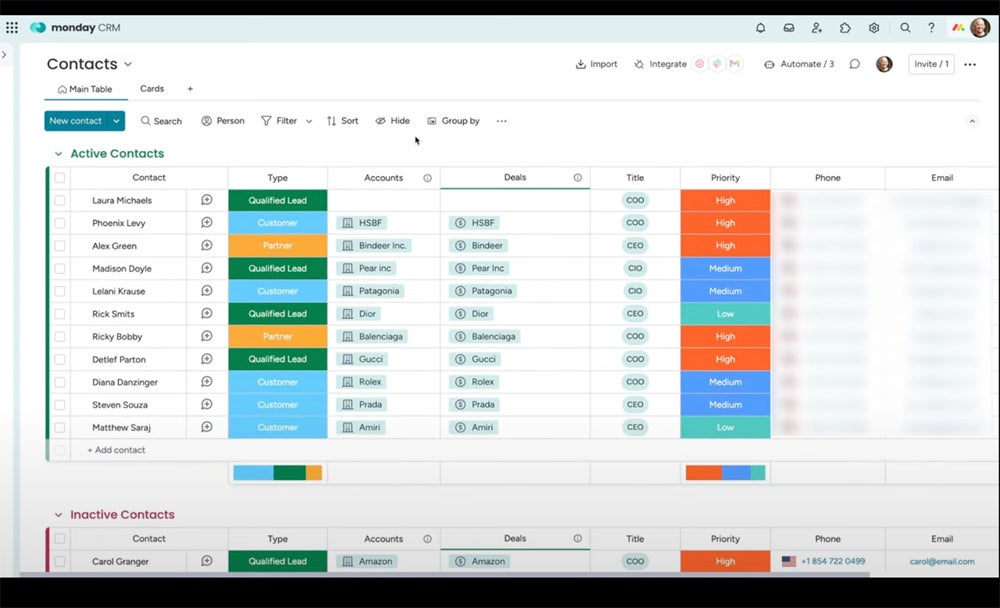Screen dimensions: 1000x608
Task: Click the Accounts info icon in Inactive Contacts
Action: pyautogui.click(x=427, y=539)
